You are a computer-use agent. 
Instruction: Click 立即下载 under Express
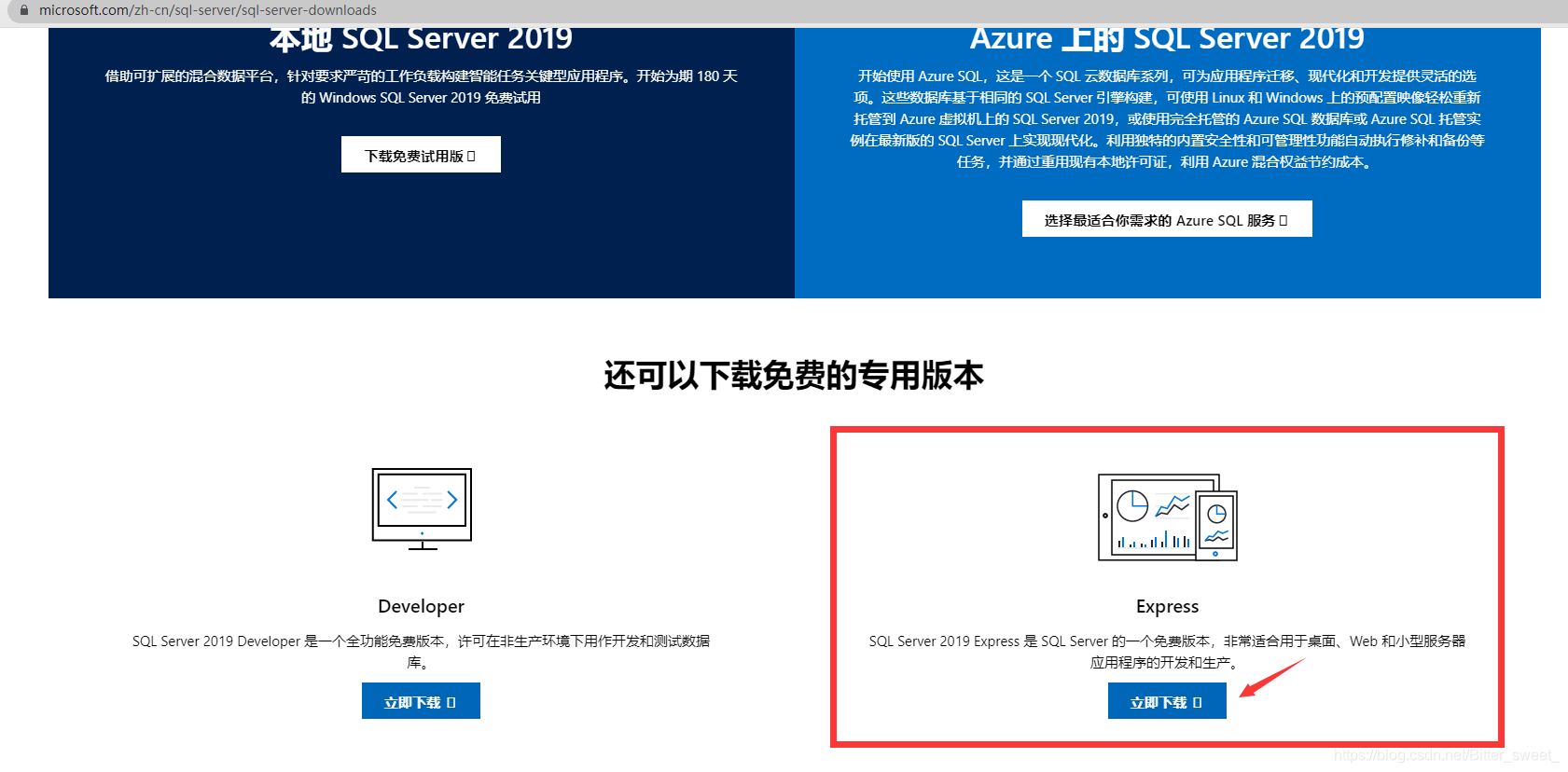click(1167, 701)
